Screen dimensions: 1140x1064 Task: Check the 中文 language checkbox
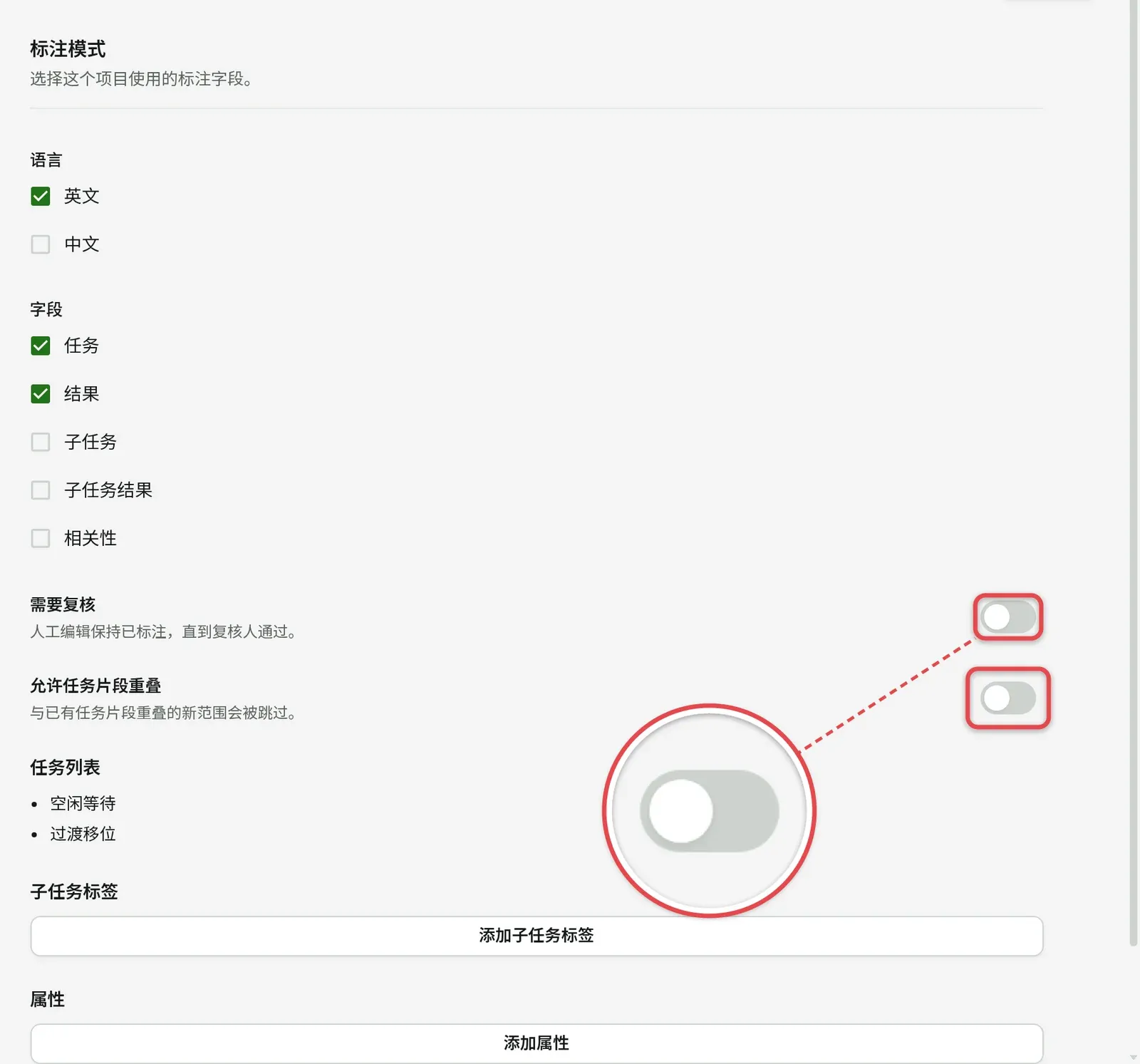(x=41, y=244)
